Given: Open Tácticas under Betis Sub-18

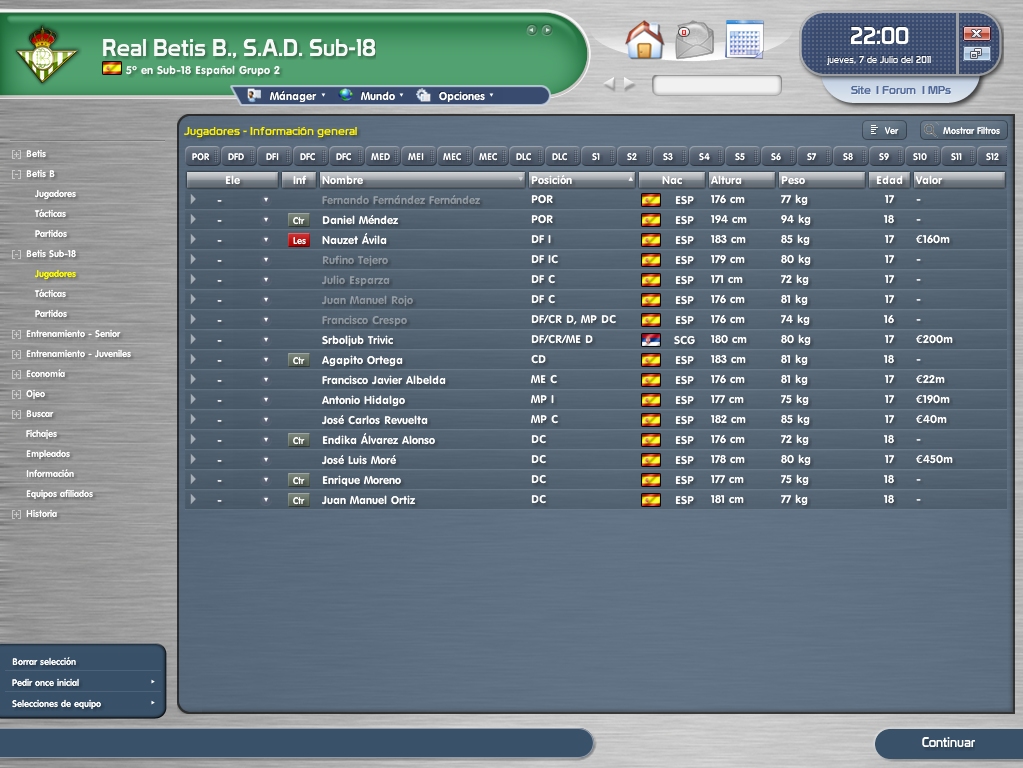Looking at the screenshot, I should tap(50, 294).
